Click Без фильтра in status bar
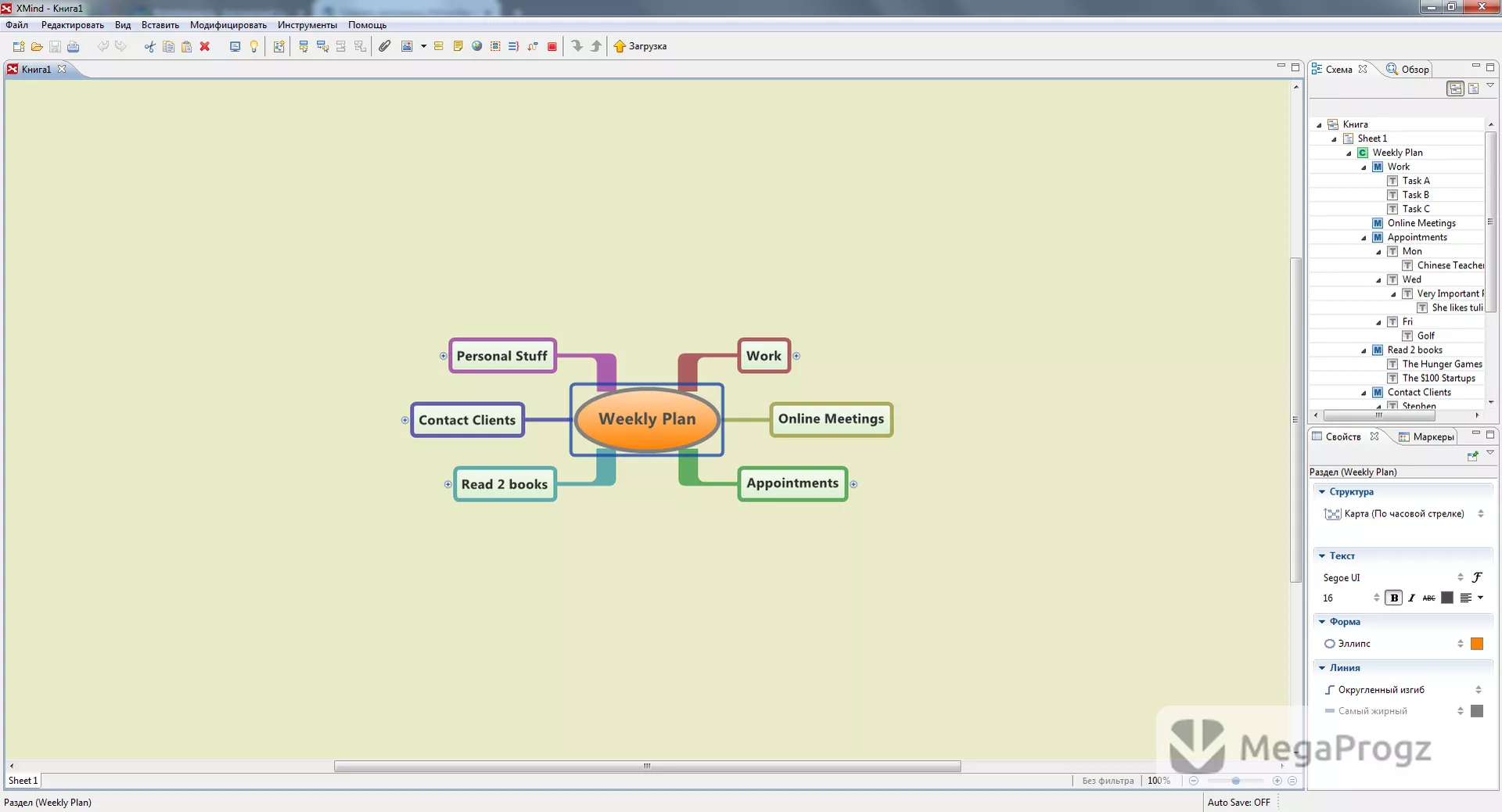 tap(1108, 781)
